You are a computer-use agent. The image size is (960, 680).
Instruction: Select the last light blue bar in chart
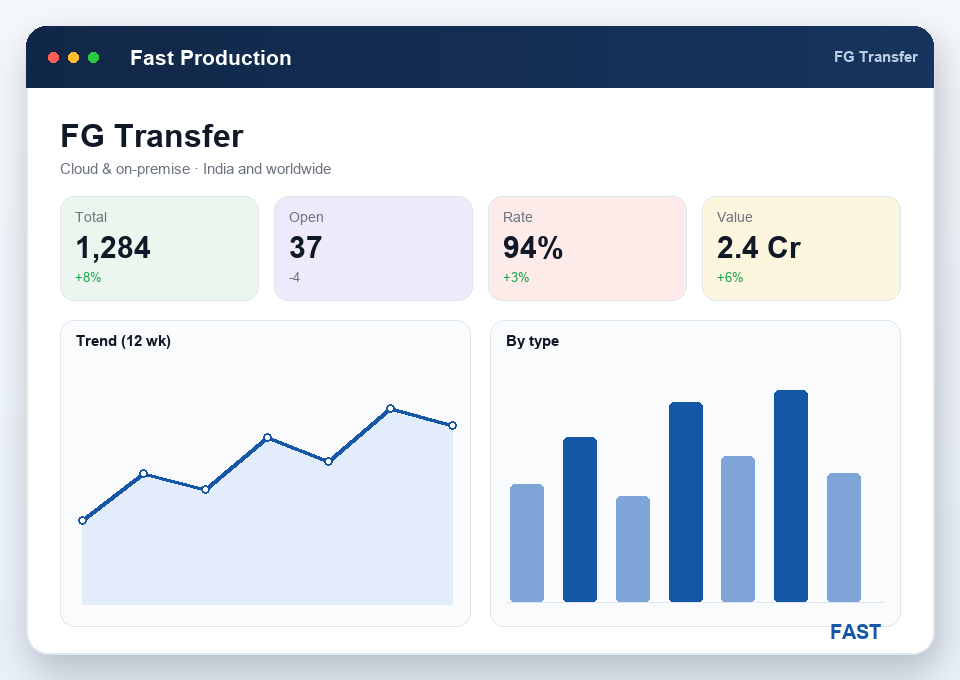click(x=844, y=537)
